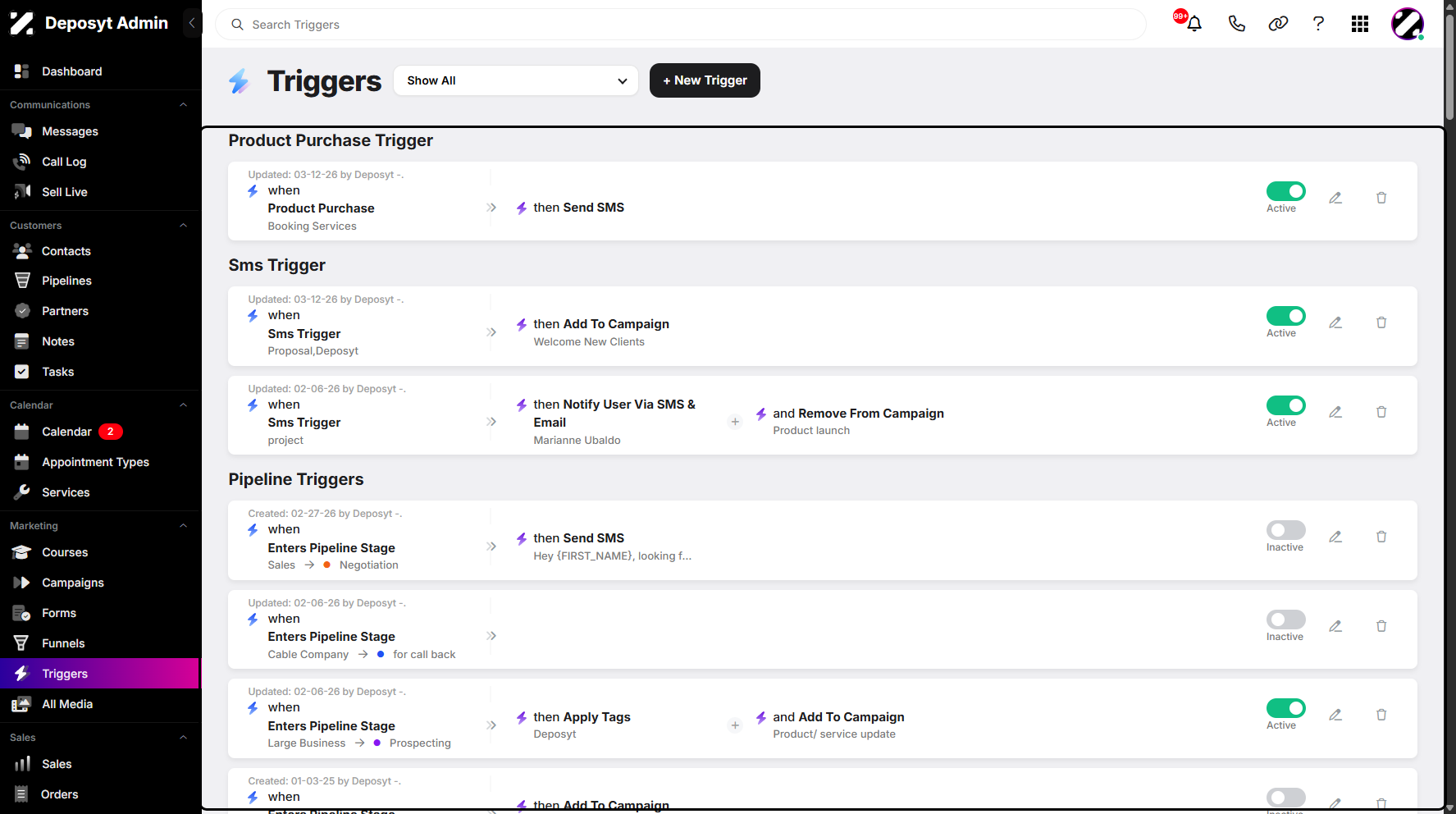Open All Media in sidebar
1456x814 pixels.
(100, 704)
